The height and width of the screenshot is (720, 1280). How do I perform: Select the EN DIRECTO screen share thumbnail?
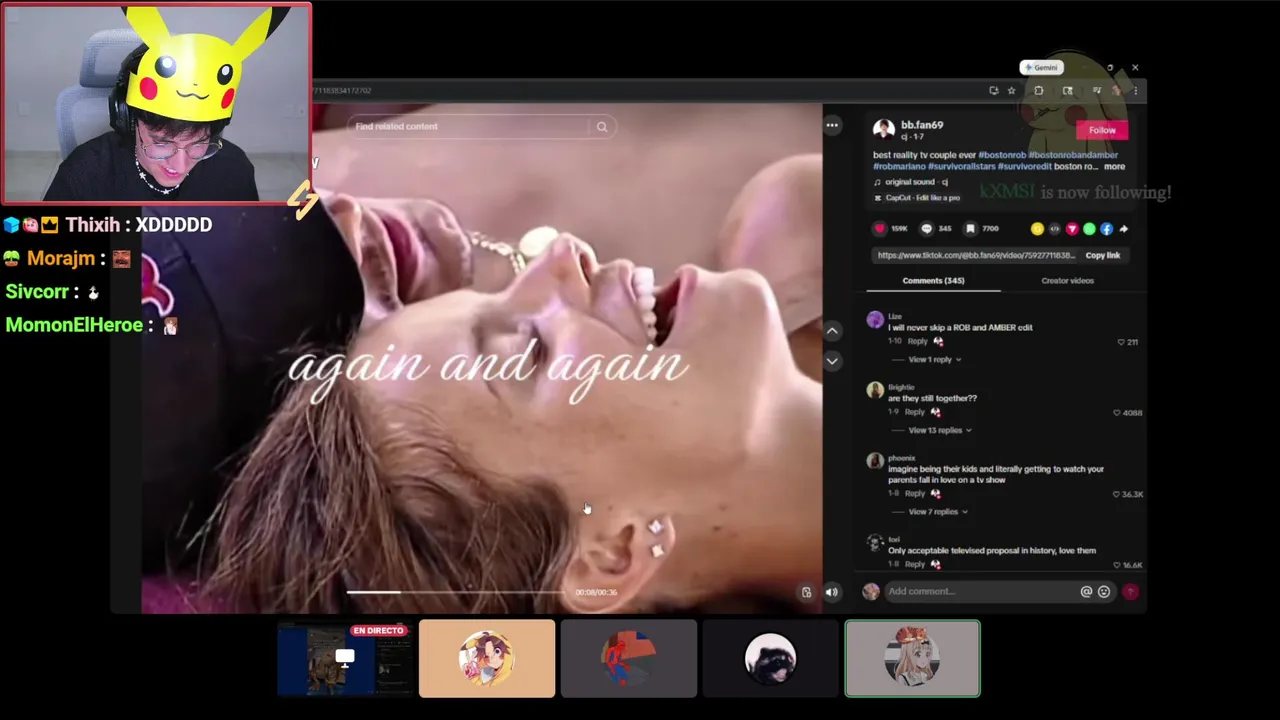pos(345,658)
